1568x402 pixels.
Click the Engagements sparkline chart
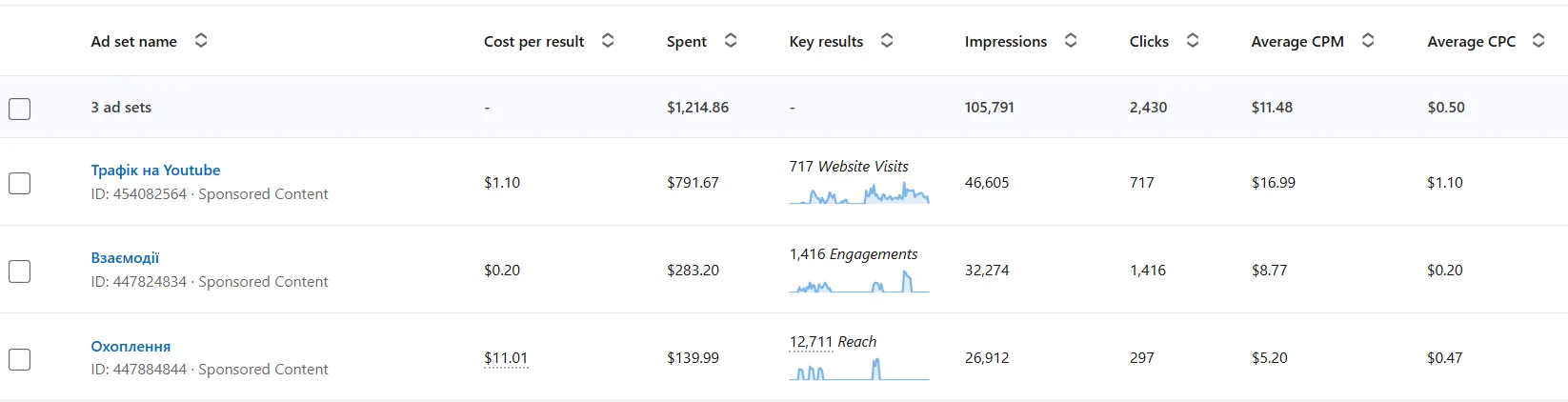click(858, 283)
